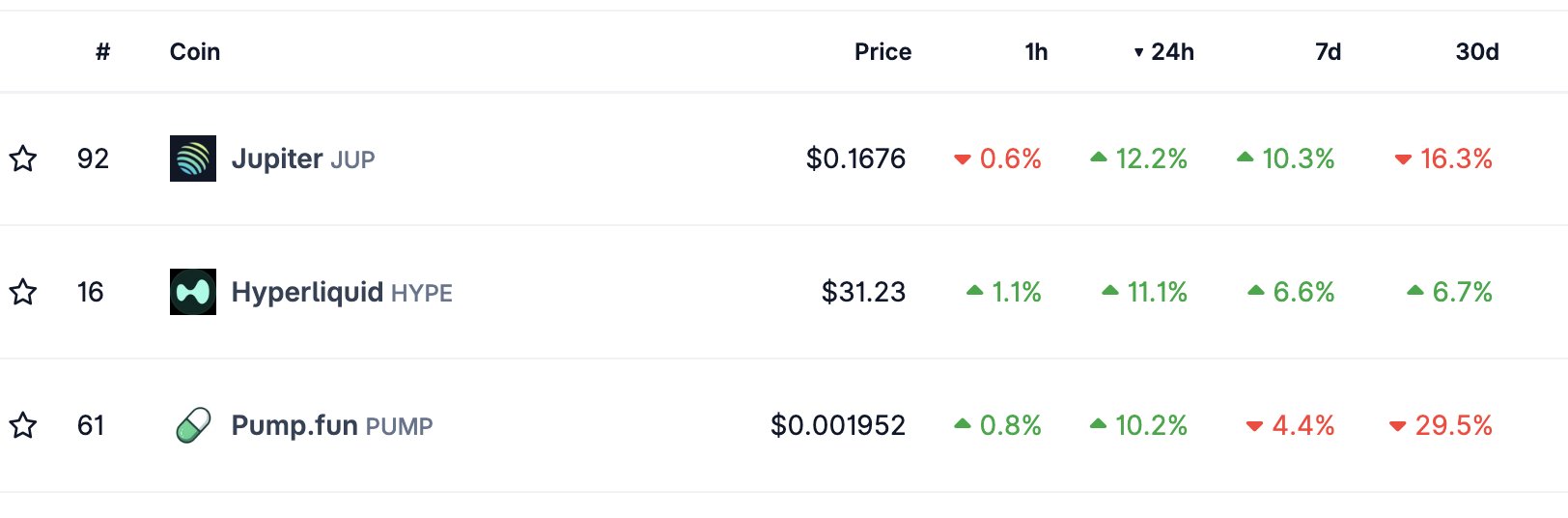Image resolution: width=1568 pixels, height=518 pixels.
Task: Click Jupiter's 24h change of 12.2%
Action: point(1150,158)
